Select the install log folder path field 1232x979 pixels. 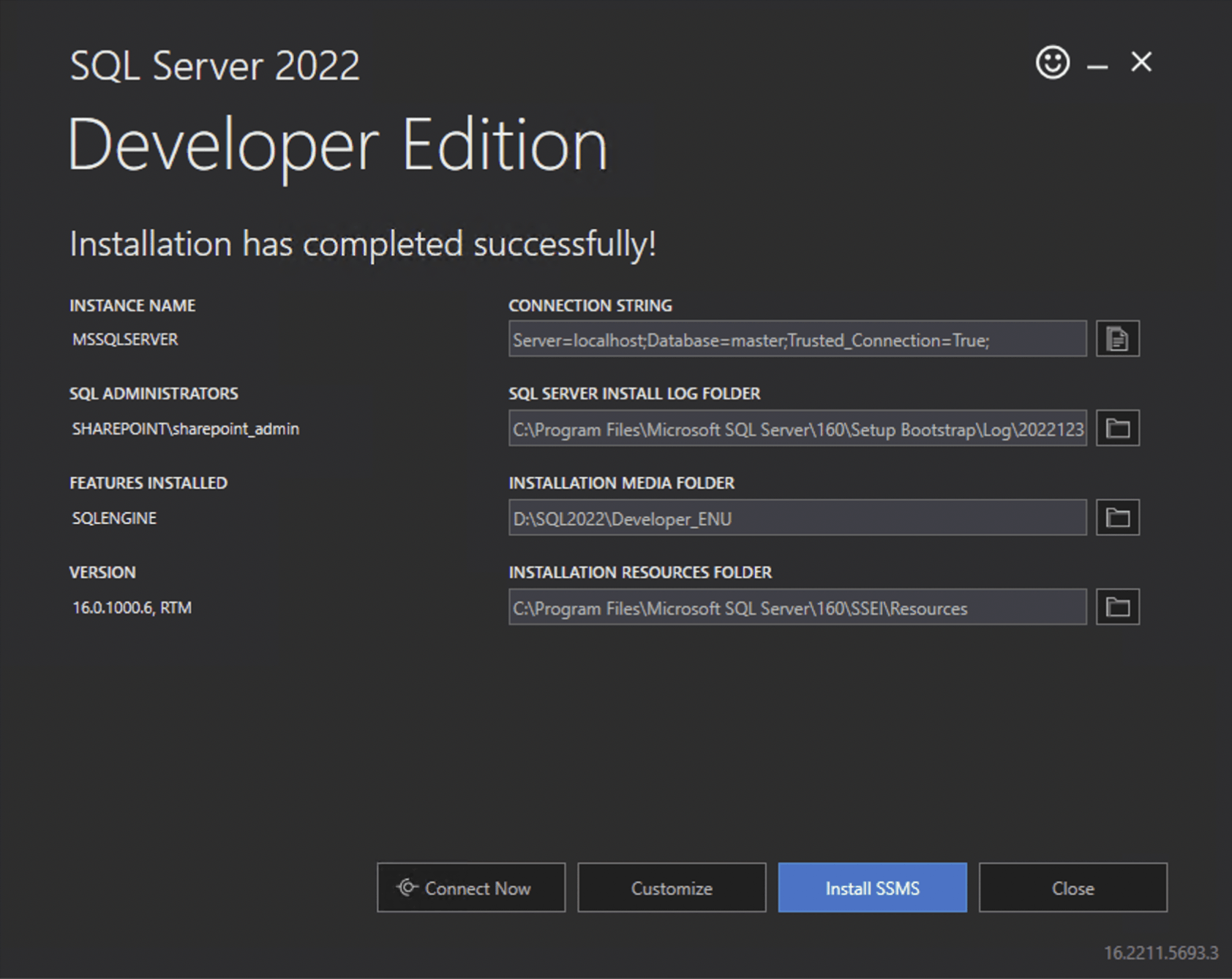click(x=797, y=429)
